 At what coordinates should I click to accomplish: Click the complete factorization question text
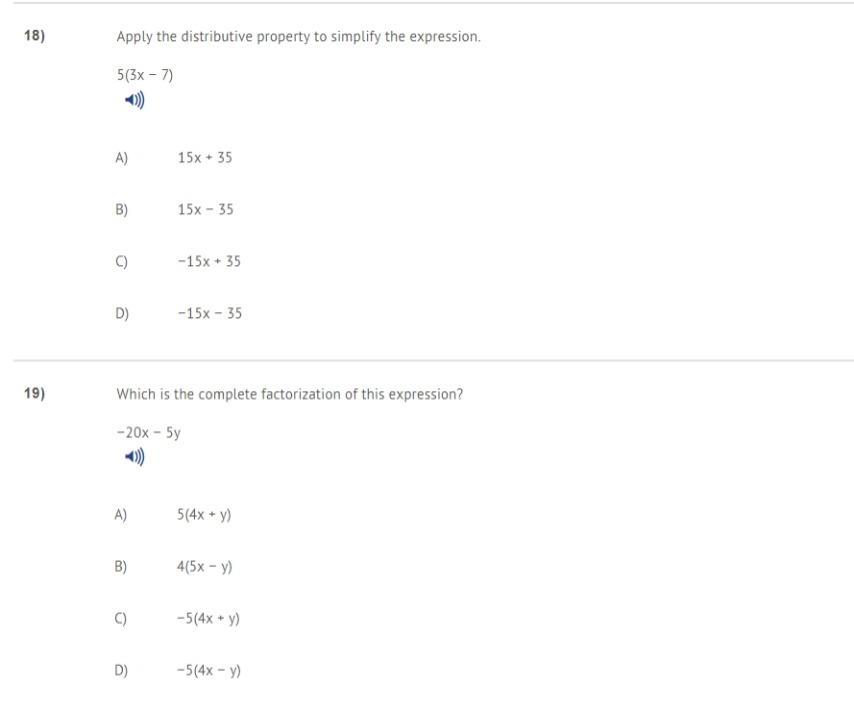pos(290,394)
